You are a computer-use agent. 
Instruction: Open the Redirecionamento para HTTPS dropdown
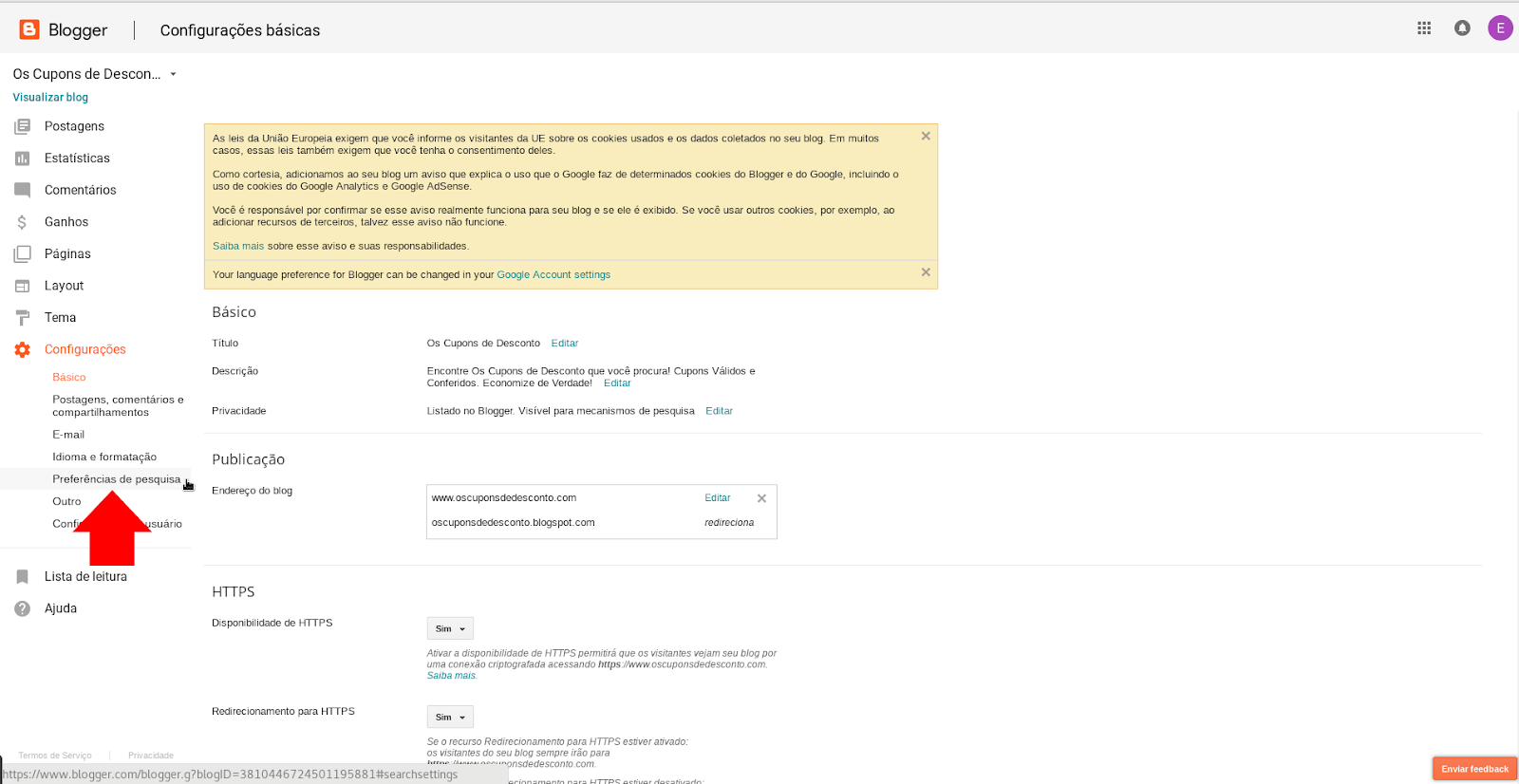pos(450,717)
